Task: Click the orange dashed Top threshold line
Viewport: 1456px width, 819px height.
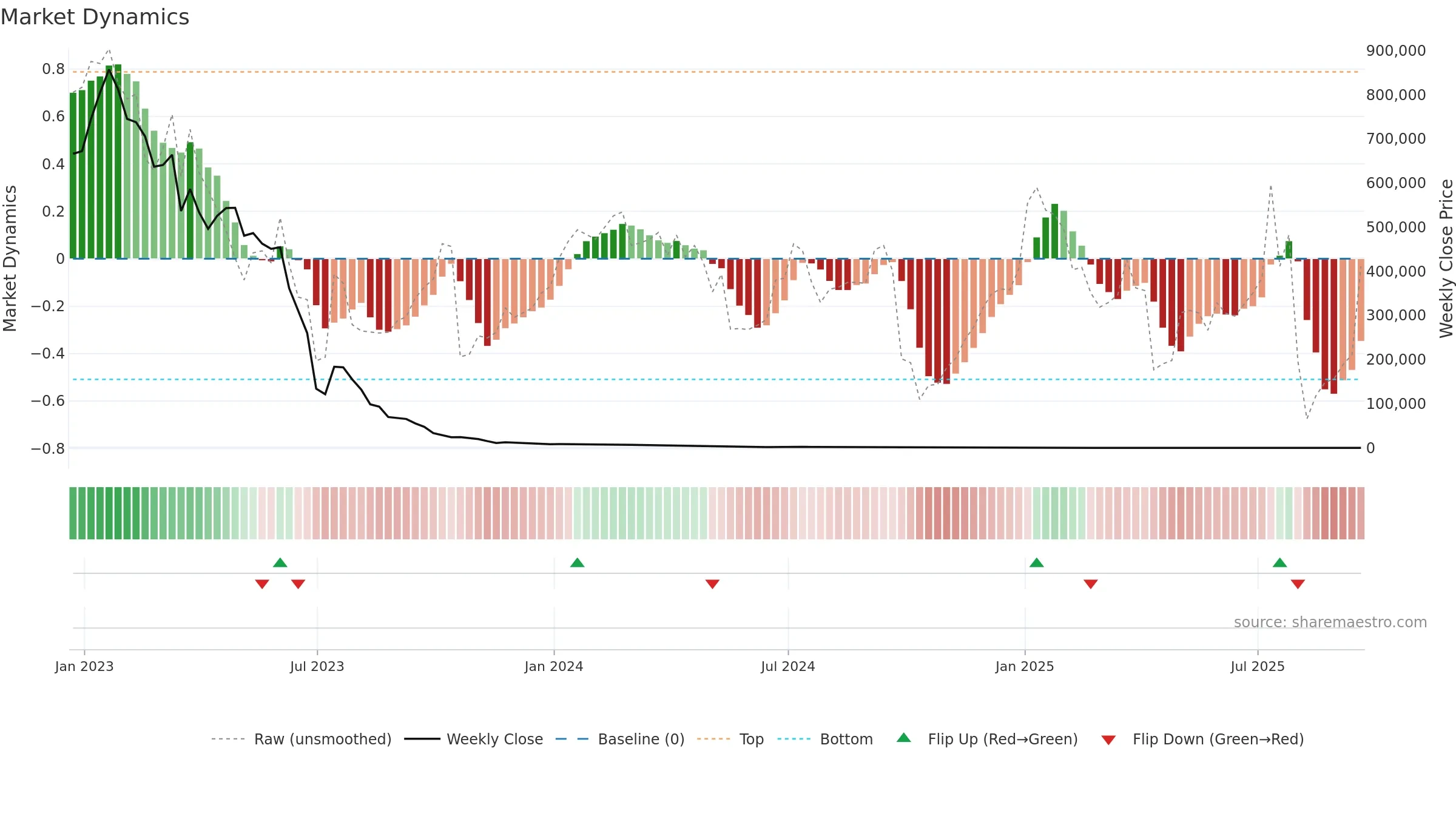Action: click(x=716, y=72)
